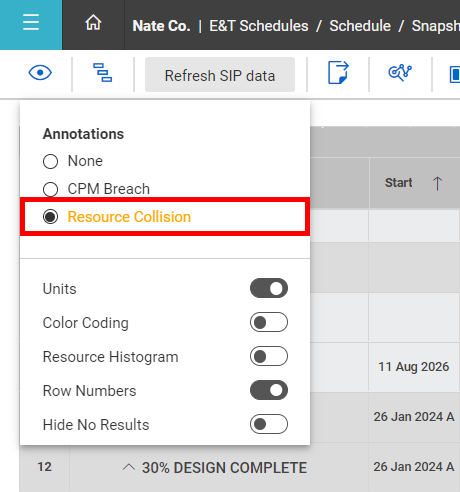Click the partially visible blue panel icon

[x=455, y=74]
